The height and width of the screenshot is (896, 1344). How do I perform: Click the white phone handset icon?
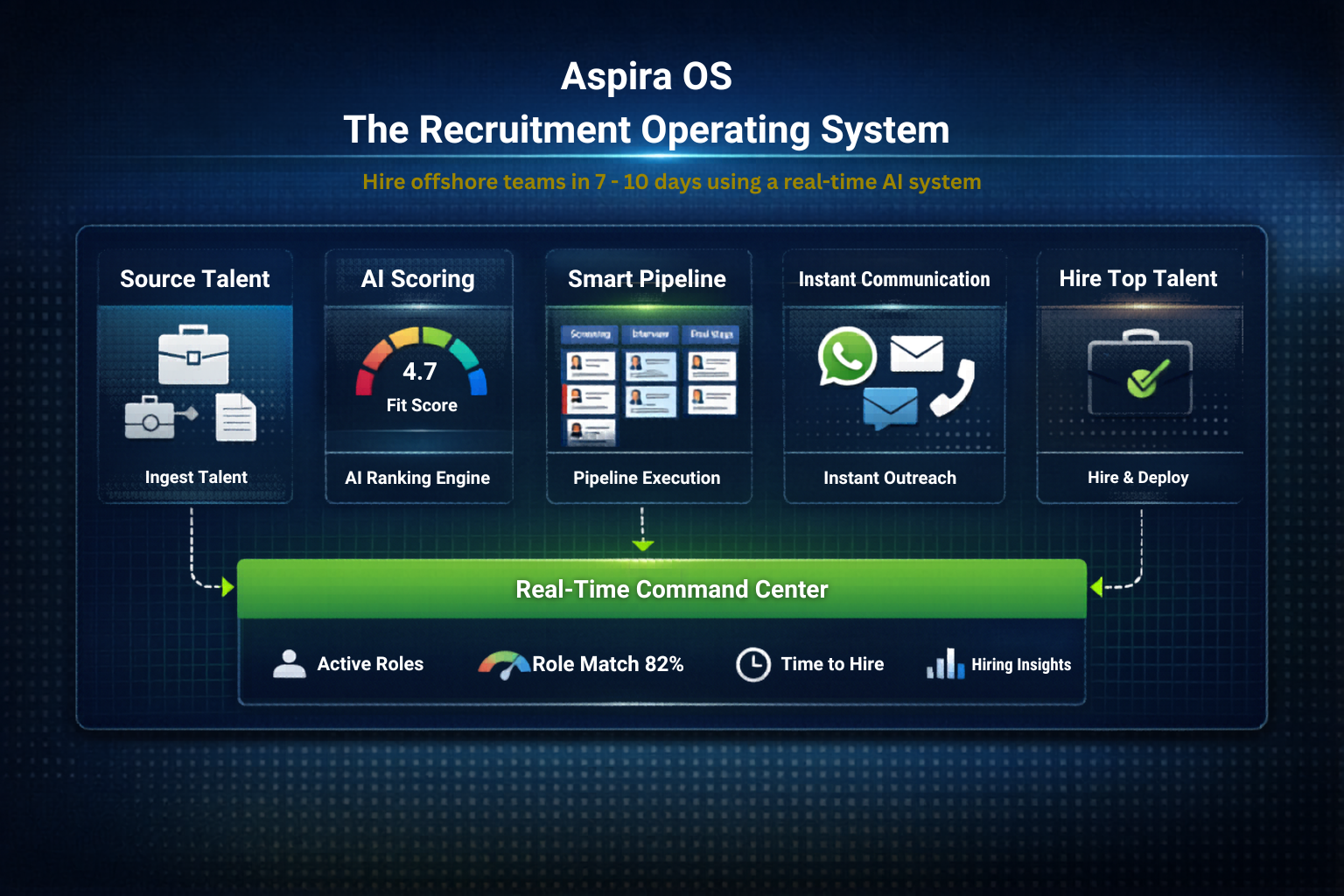pos(953,388)
